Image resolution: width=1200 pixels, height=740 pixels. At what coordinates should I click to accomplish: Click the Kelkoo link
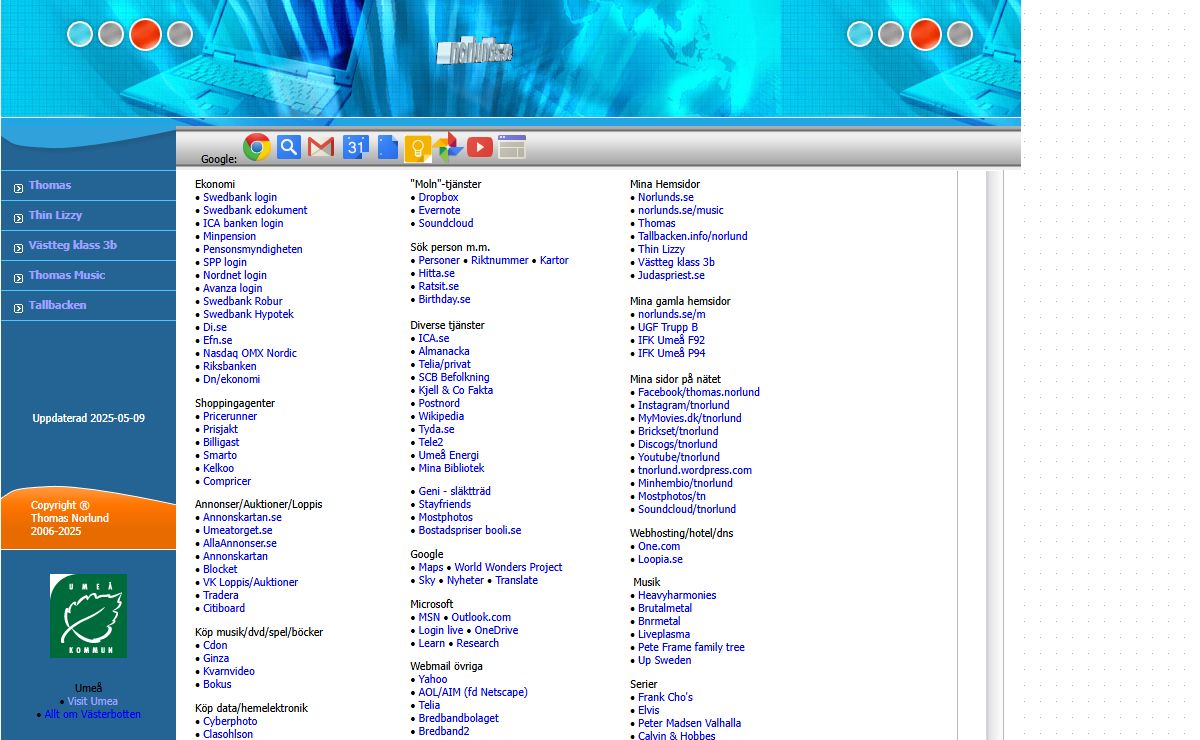pos(218,469)
